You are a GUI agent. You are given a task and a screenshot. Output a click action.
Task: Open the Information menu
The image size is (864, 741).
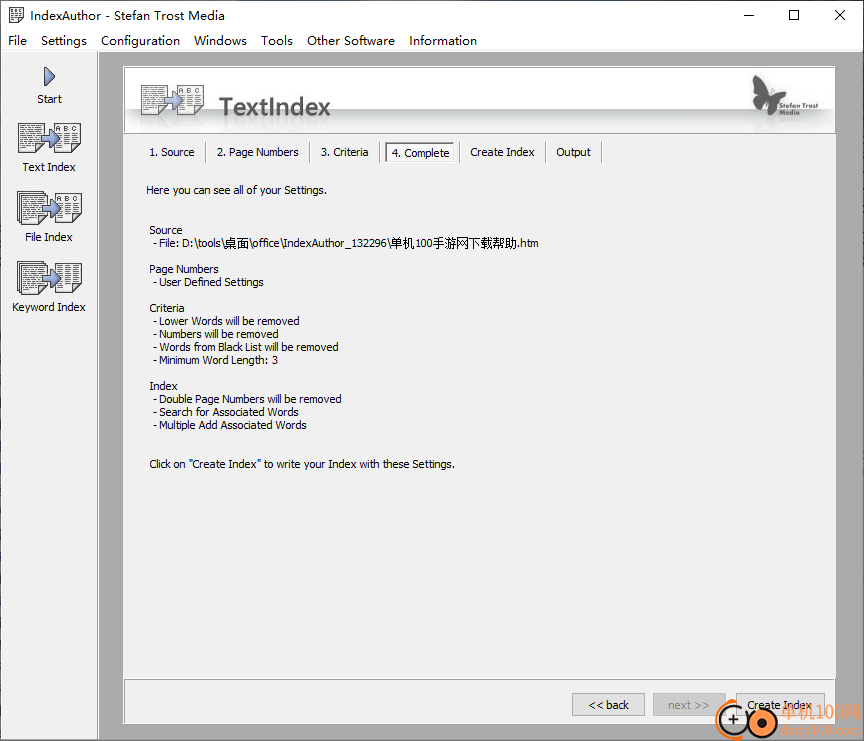click(x=443, y=41)
